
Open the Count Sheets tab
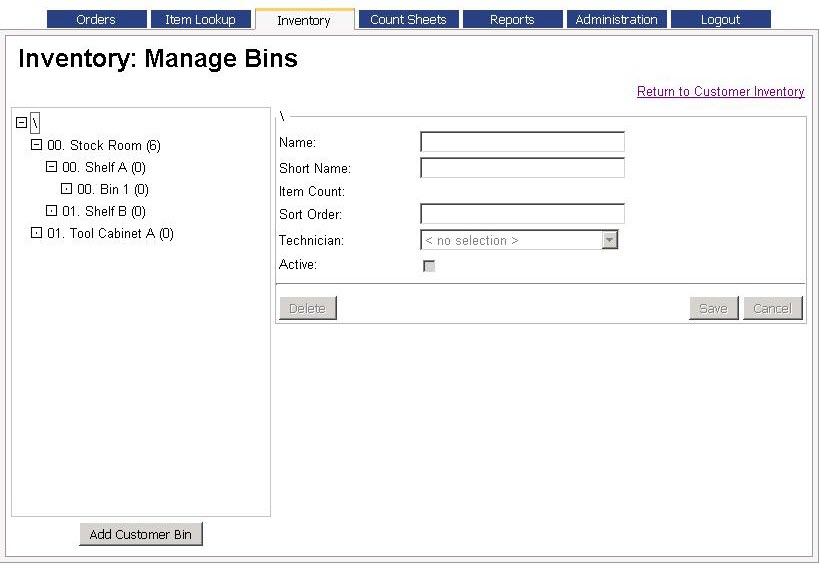point(408,19)
